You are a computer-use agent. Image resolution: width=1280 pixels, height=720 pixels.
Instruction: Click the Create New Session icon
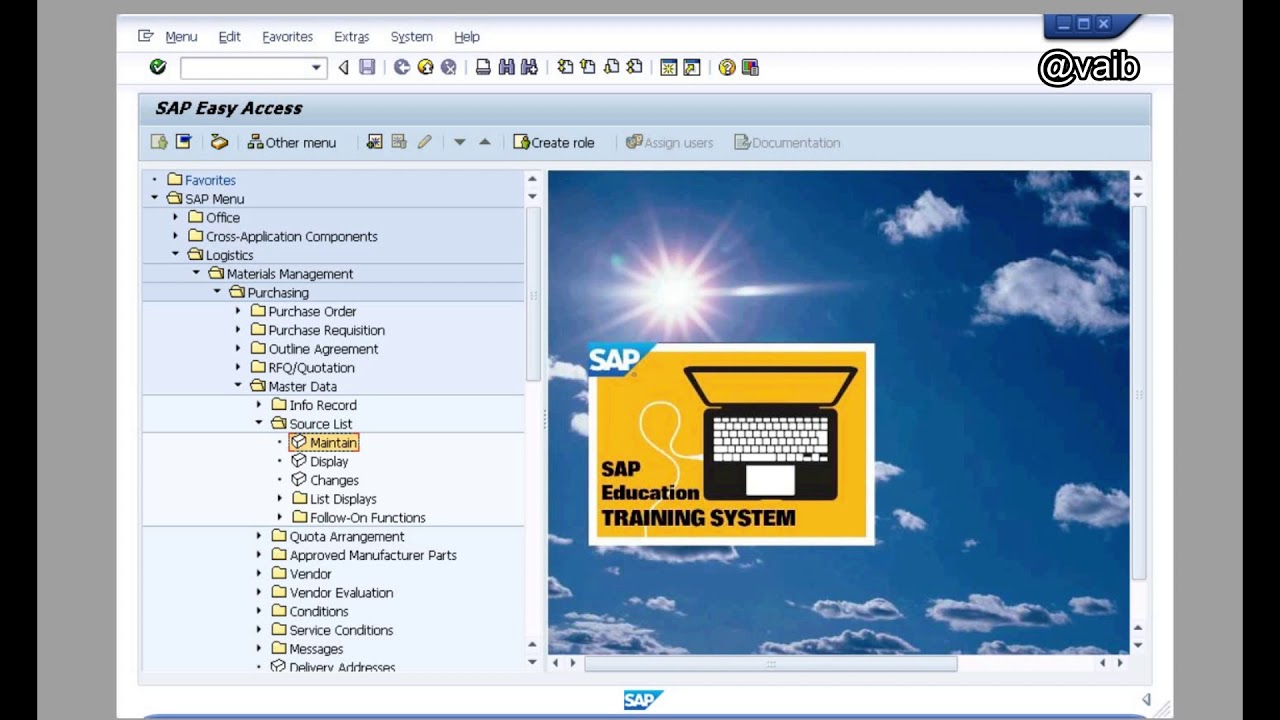coord(669,67)
